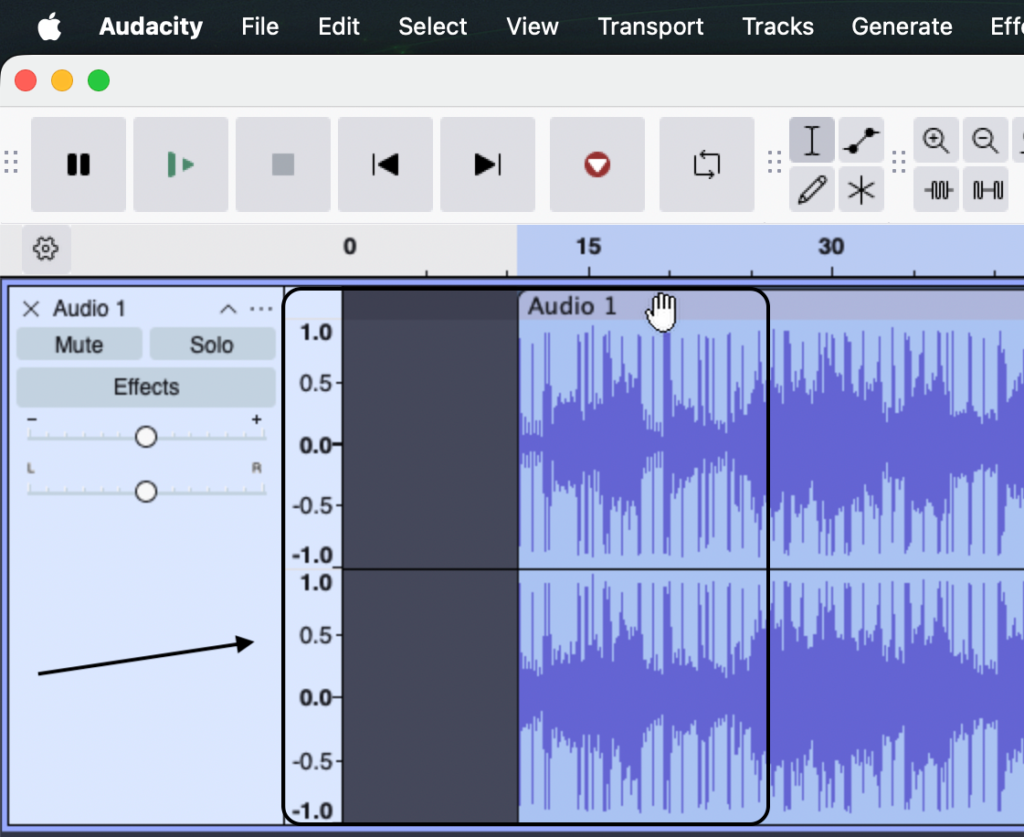Solo the Audio 1 track

click(212, 345)
